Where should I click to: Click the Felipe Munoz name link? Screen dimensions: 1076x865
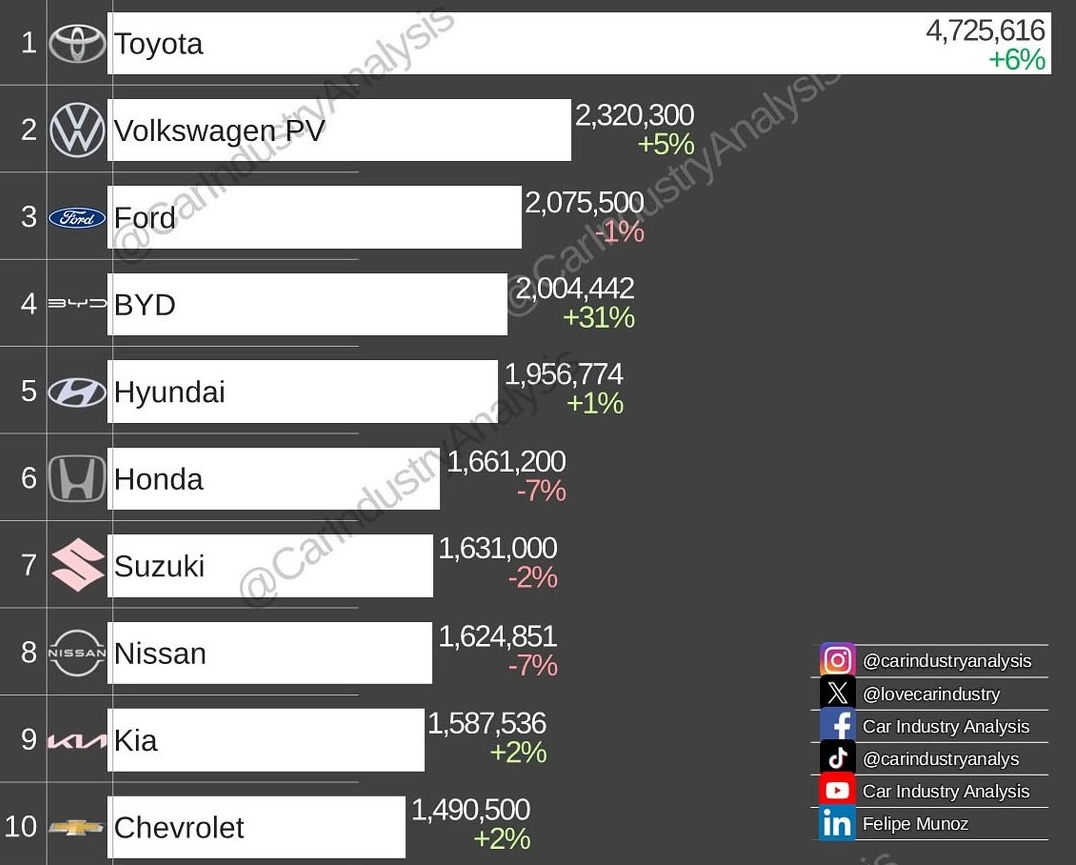point(915,824)
